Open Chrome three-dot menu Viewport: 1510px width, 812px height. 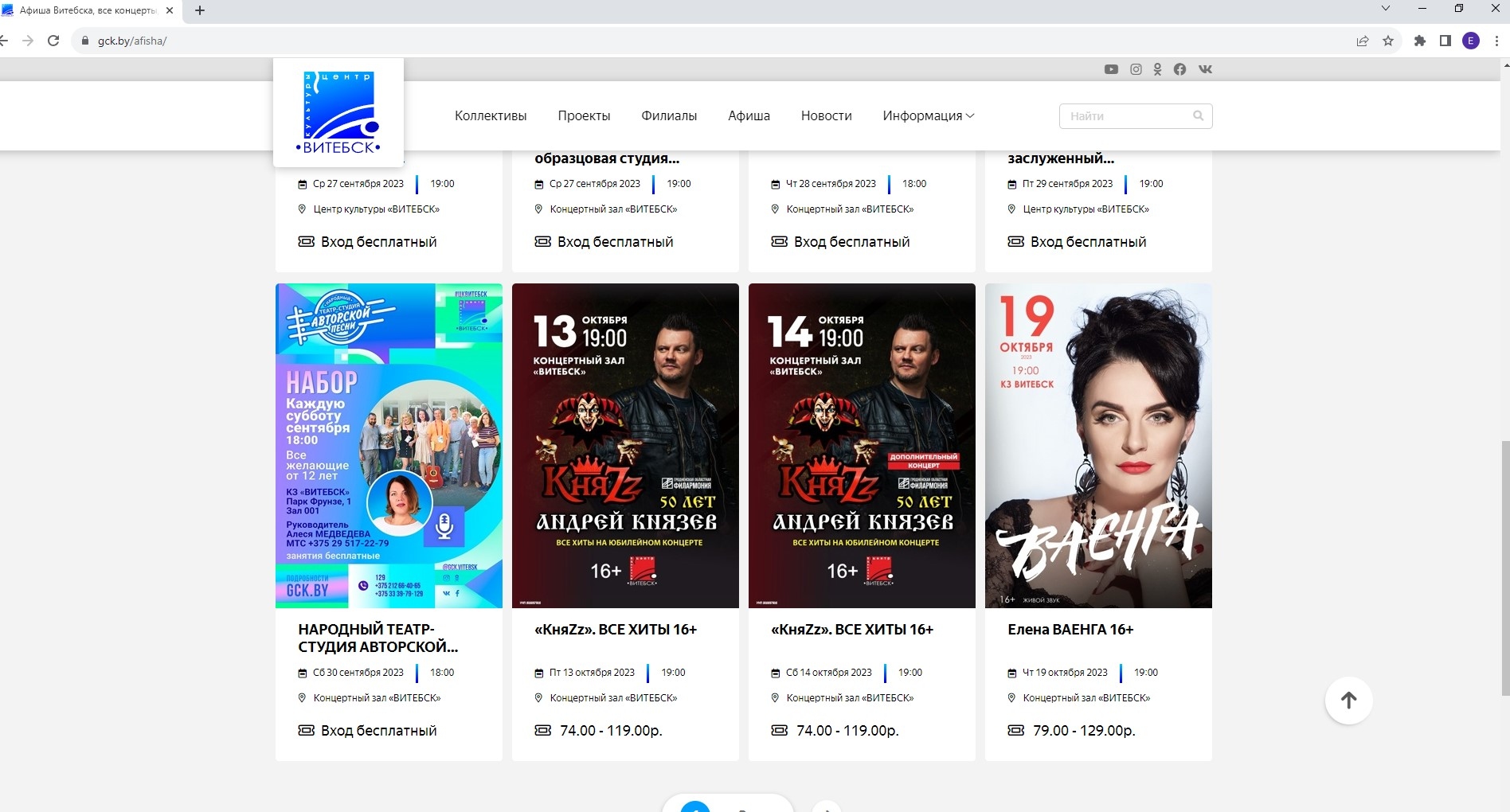pos(1496,41)
